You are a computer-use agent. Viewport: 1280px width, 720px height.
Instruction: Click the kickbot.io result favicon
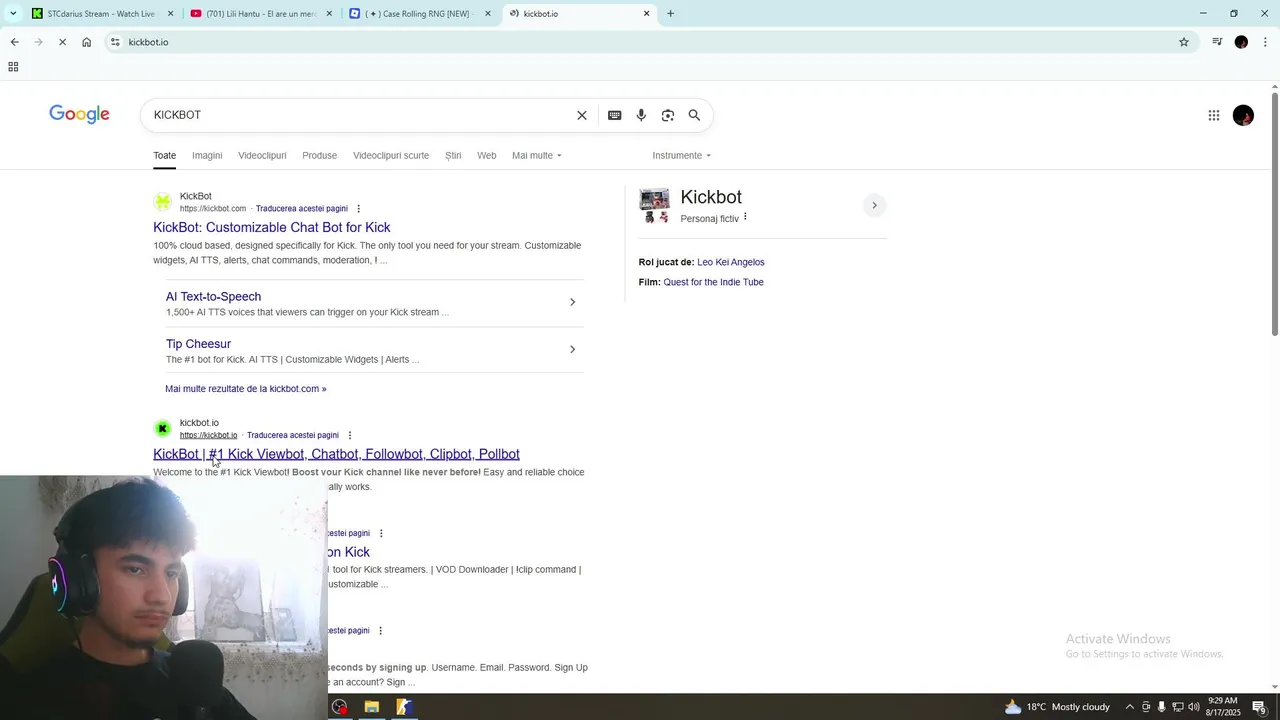pos(162,429)
